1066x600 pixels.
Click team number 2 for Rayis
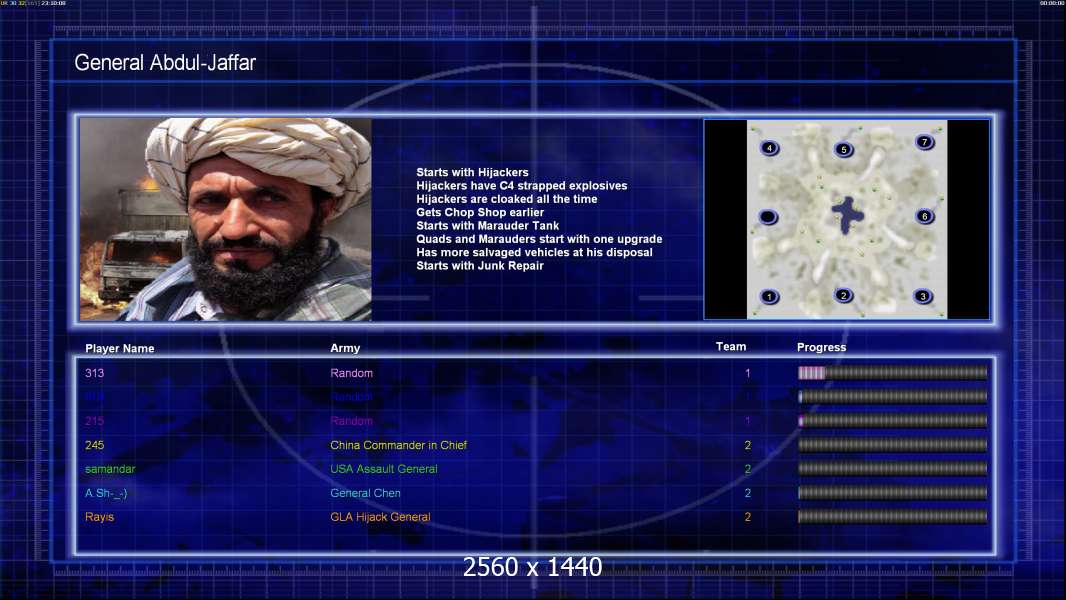(x=748, y=517)
